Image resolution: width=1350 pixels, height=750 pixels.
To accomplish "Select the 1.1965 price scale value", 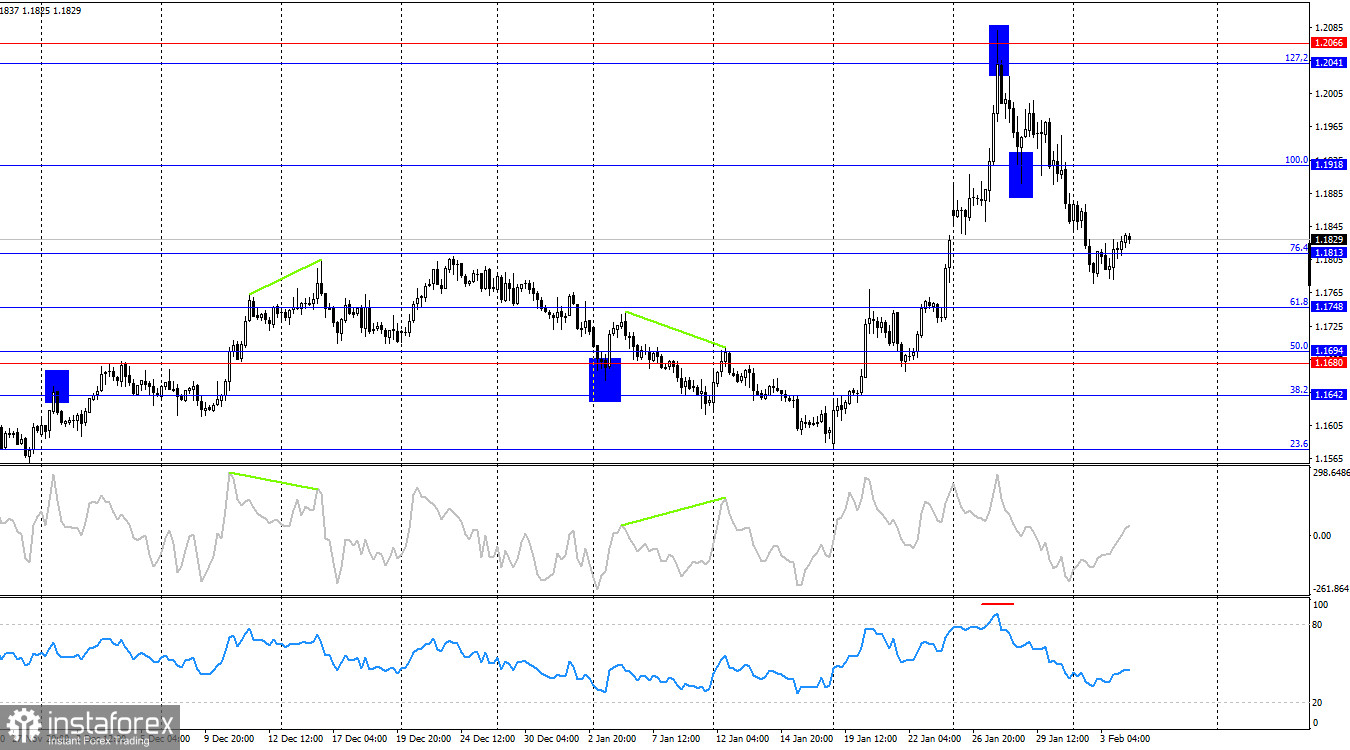I will pyautogui.click(x=1329, y=127).
